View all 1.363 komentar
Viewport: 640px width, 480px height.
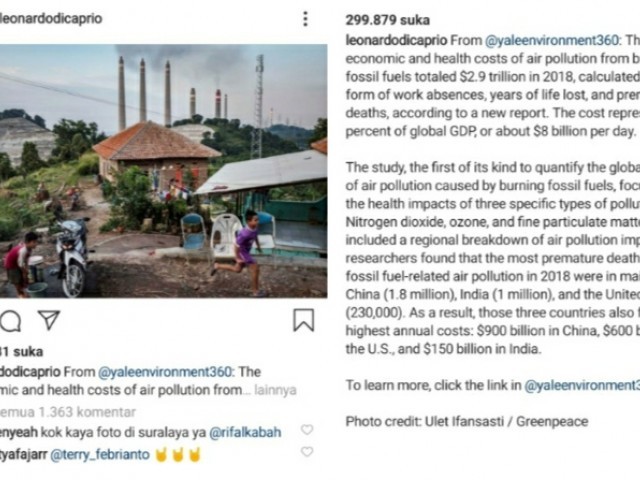pyautogui.click(x=68, y=411)
